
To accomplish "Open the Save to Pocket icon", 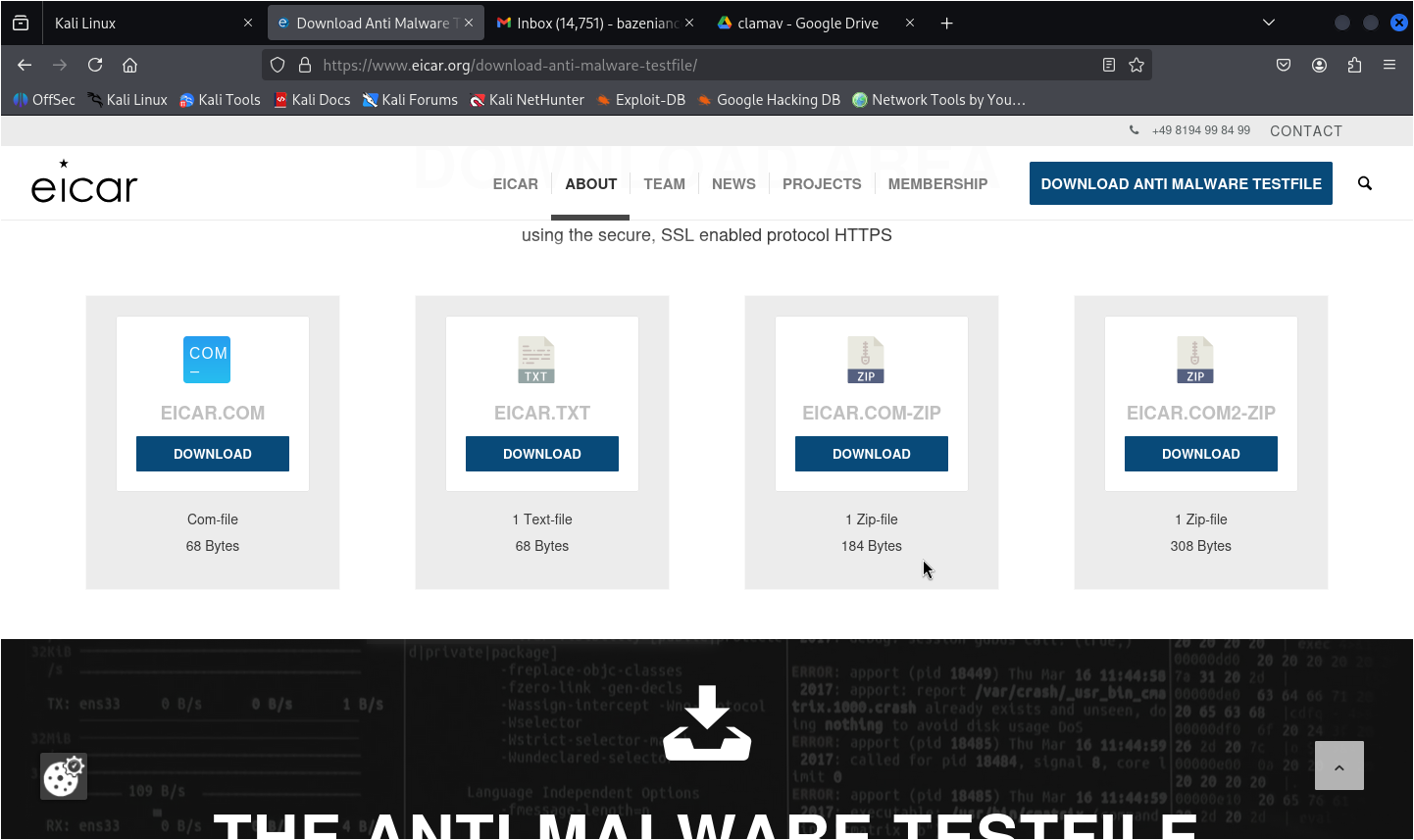I will (1284, 65).
